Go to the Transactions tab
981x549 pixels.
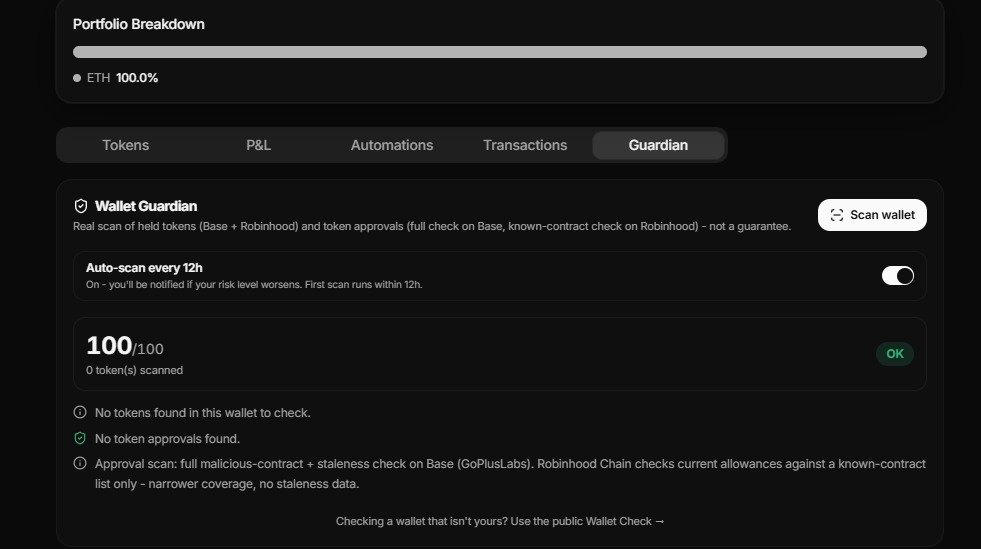tap(525, 145)
